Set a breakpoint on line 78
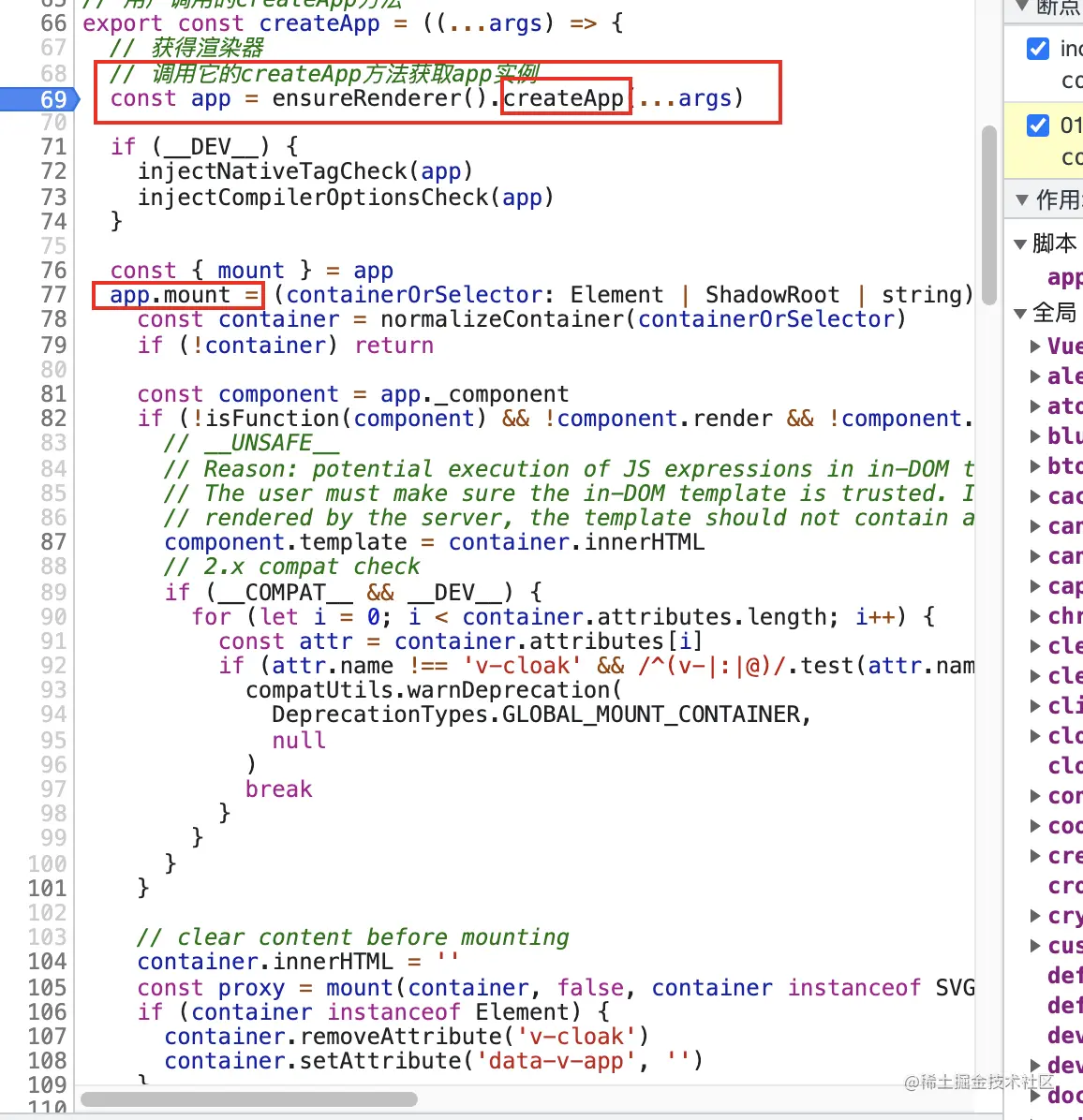The width and height of the screenshot is (1083, 1120). [52, 319]
